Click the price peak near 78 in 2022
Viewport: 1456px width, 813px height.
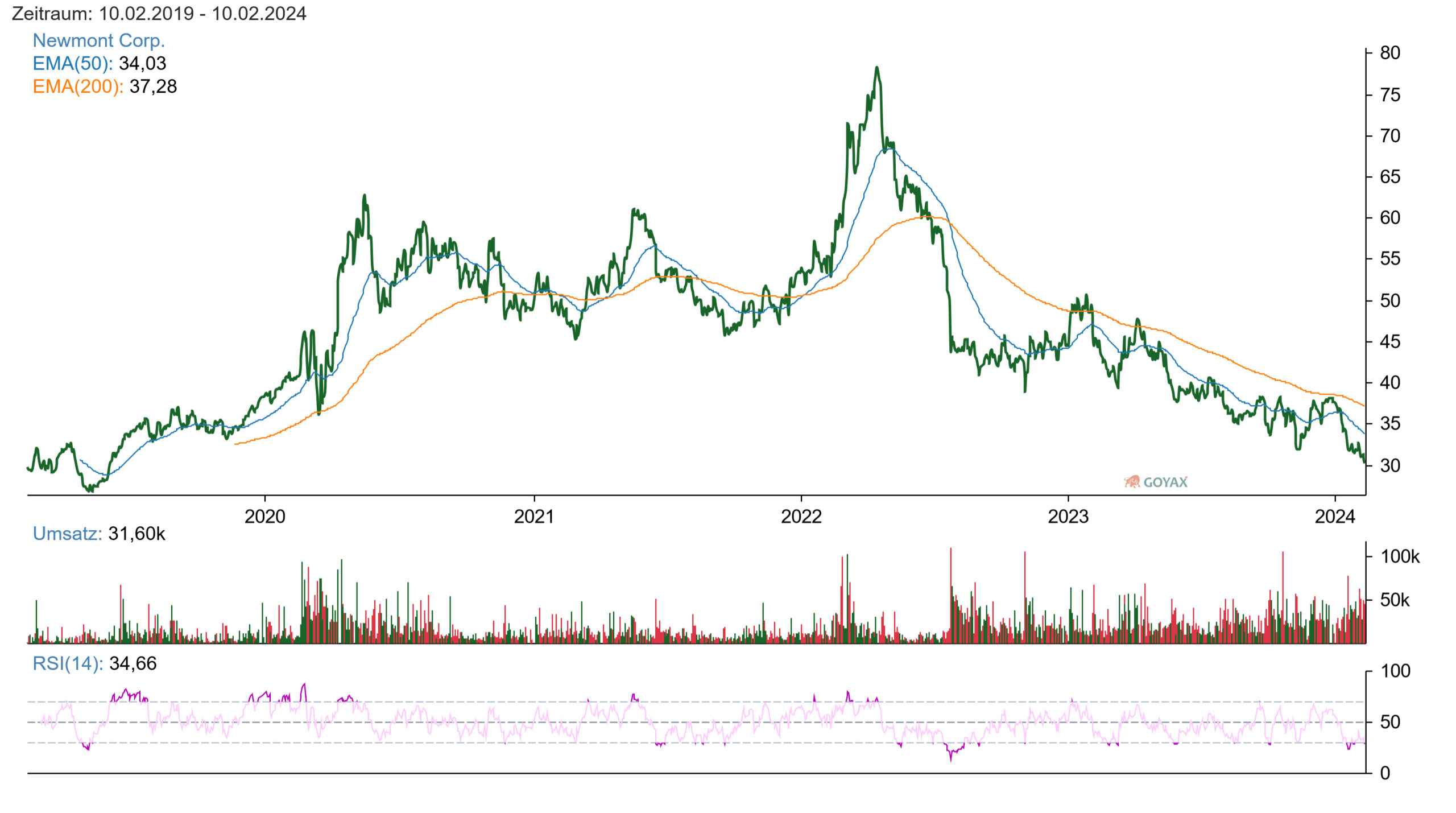tap(876, 68)
